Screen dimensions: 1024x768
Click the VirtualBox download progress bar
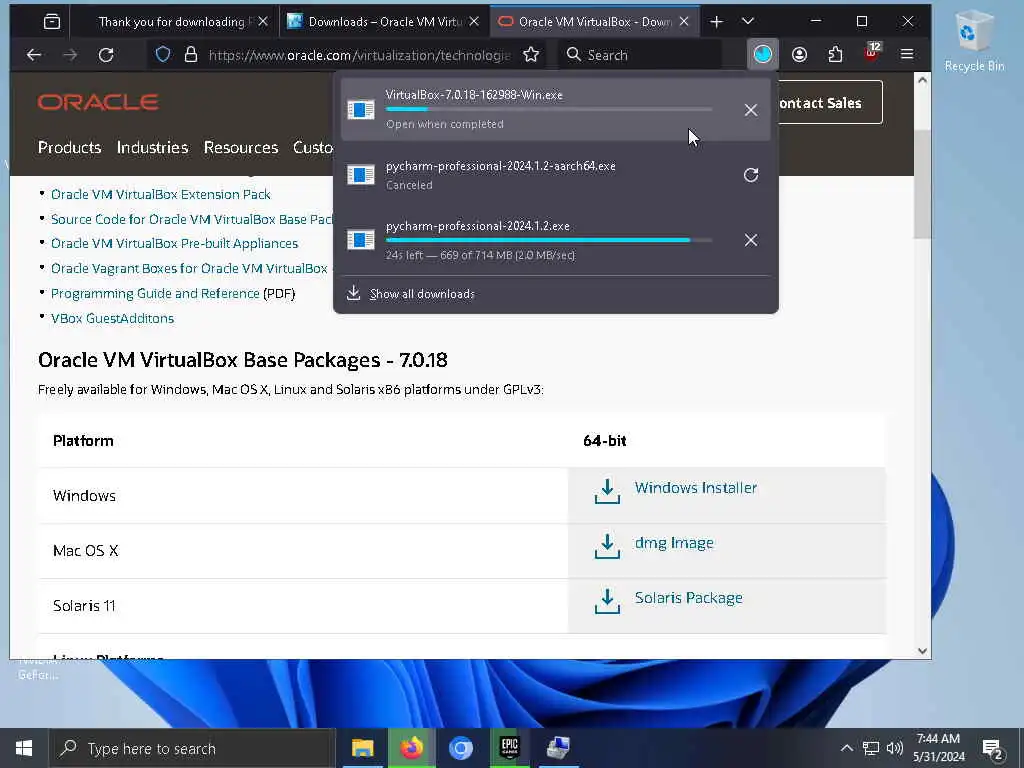[549, 109]
